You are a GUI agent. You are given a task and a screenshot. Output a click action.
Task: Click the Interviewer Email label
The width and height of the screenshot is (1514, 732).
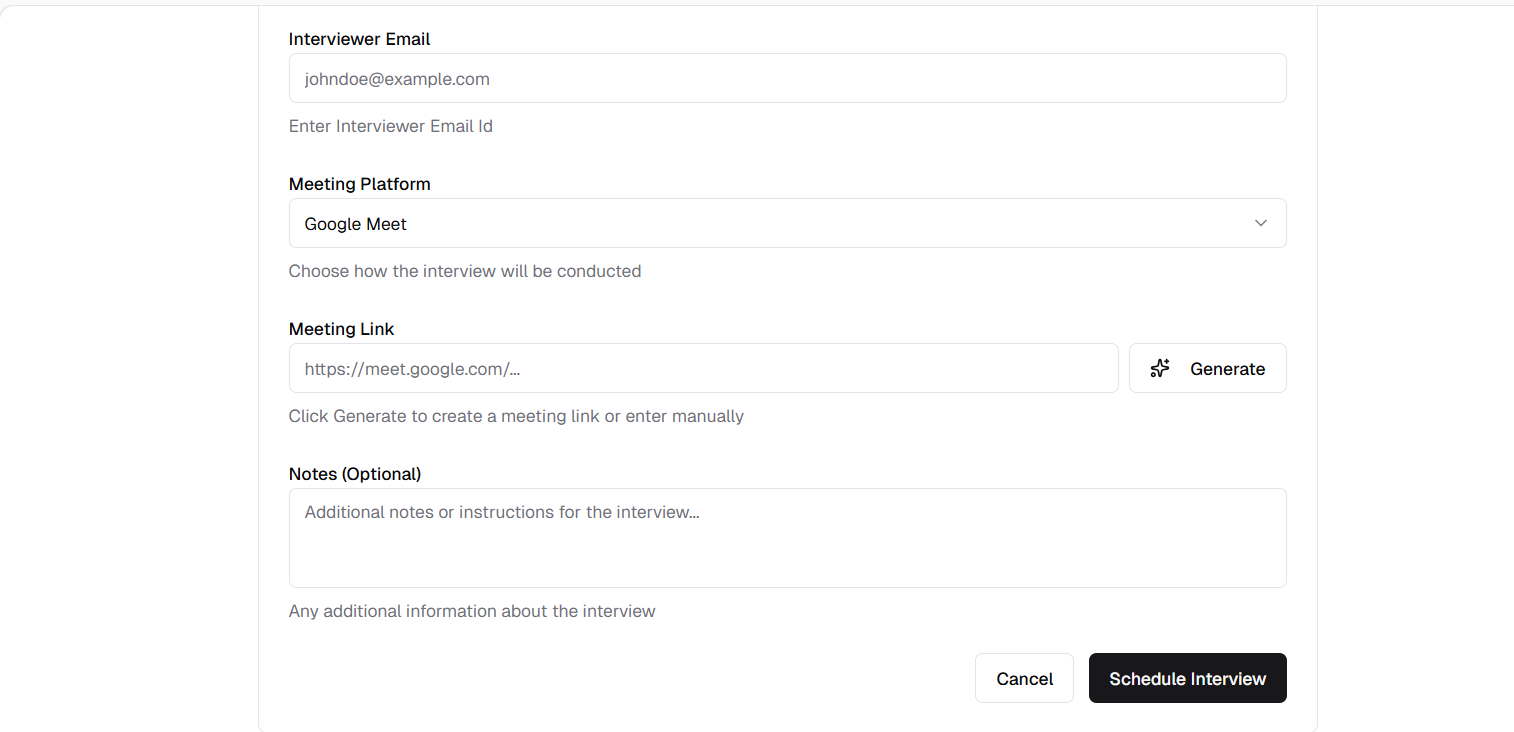point(359,39)
